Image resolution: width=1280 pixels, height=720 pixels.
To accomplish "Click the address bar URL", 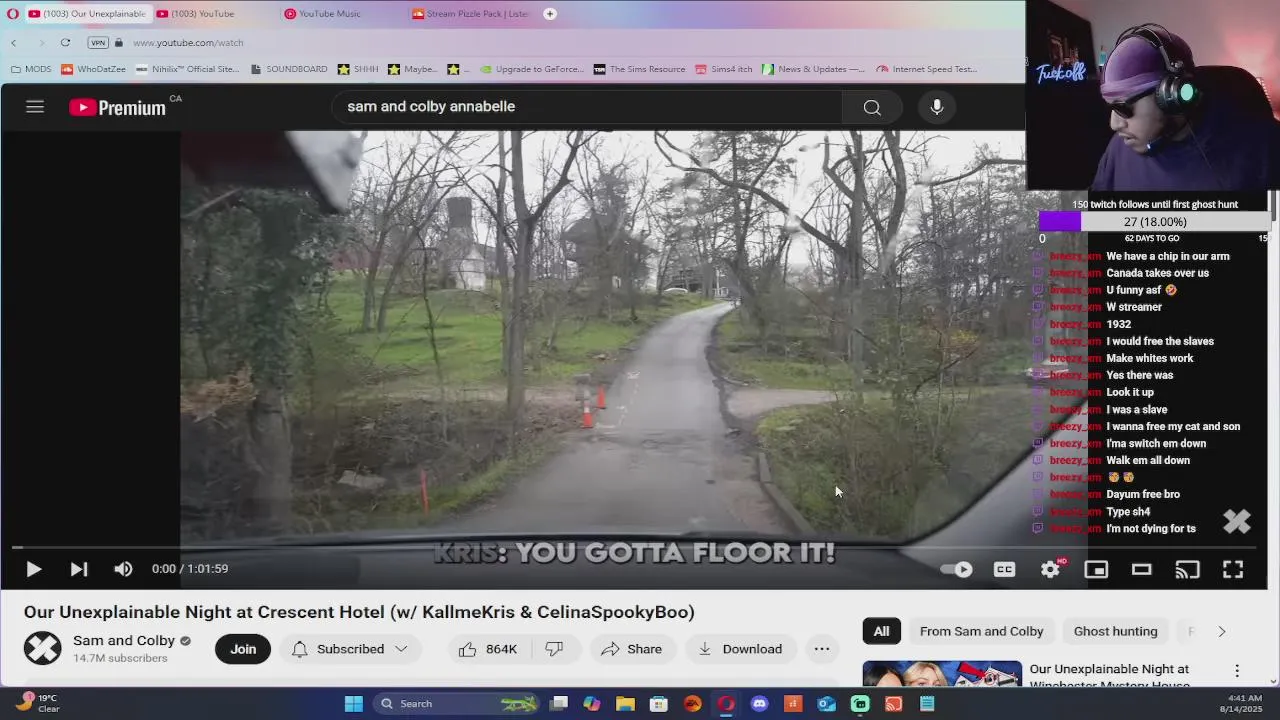I will pos(188,43).
